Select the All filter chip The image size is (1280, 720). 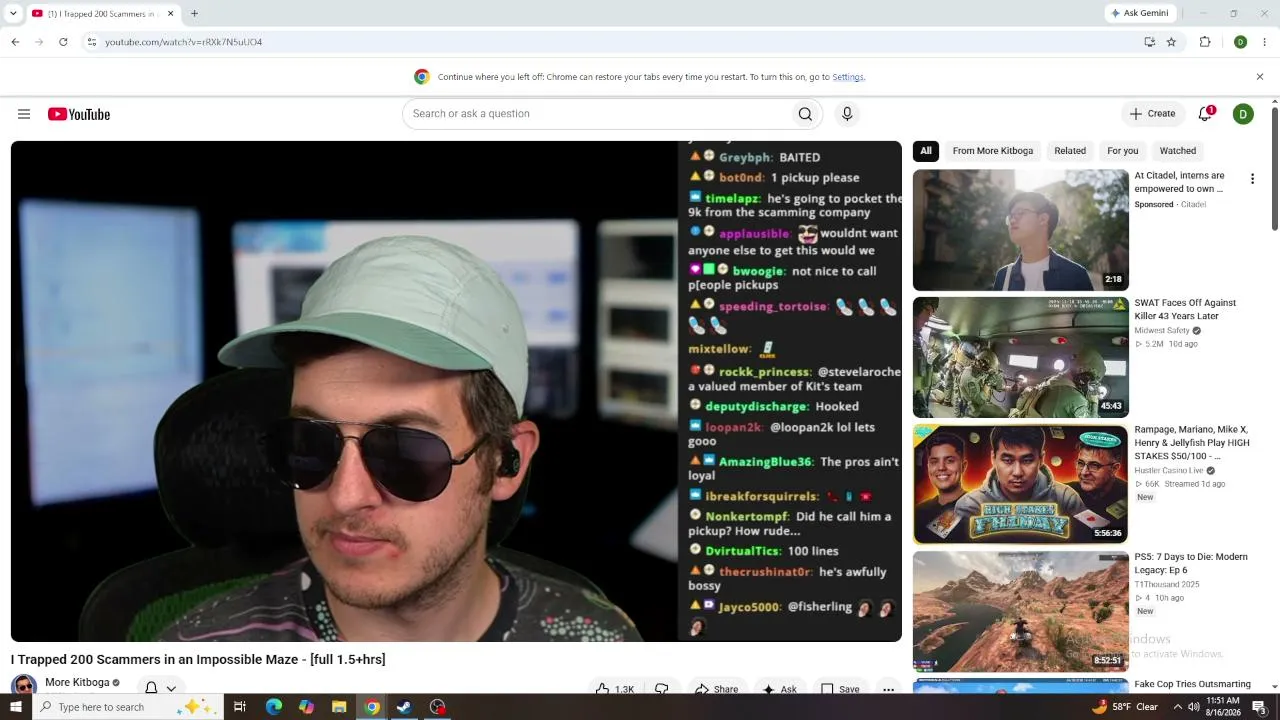click(926, 151)
